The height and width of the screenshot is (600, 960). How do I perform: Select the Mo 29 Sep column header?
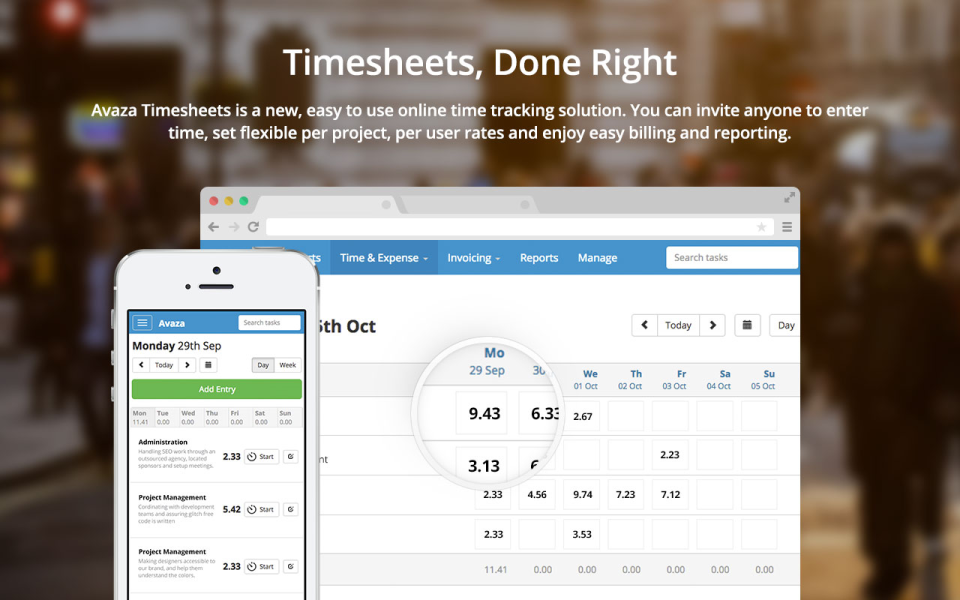(487, 361)
